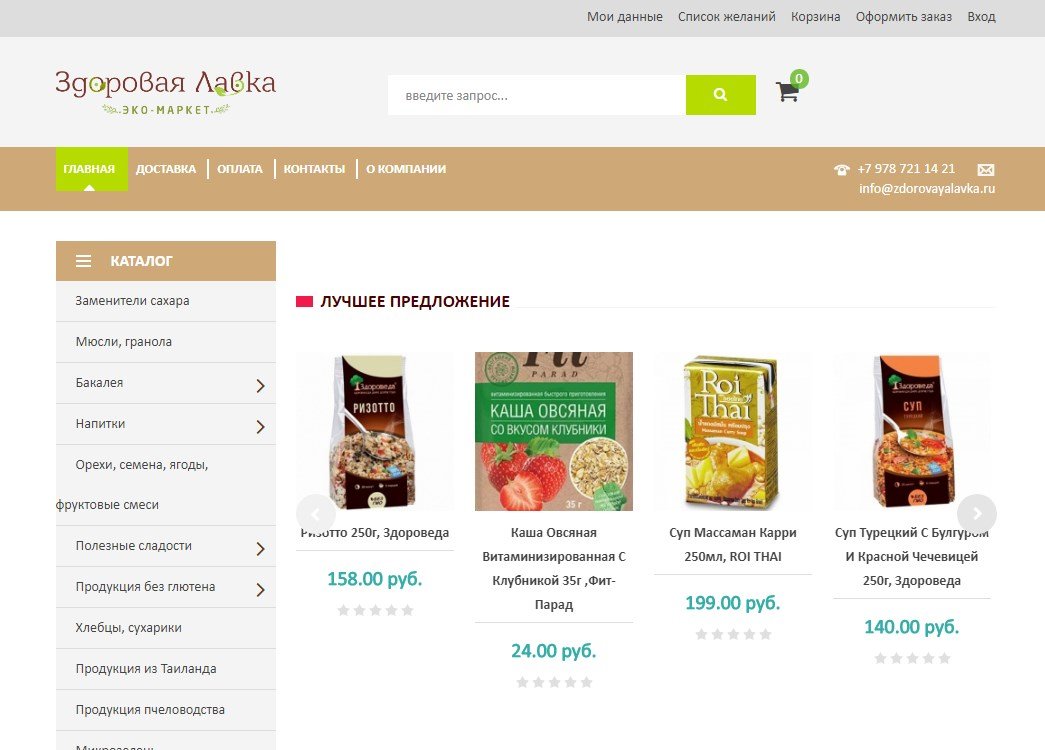
Task: Show previous products with left carousel arrow
Action: [x=315, y=513]
